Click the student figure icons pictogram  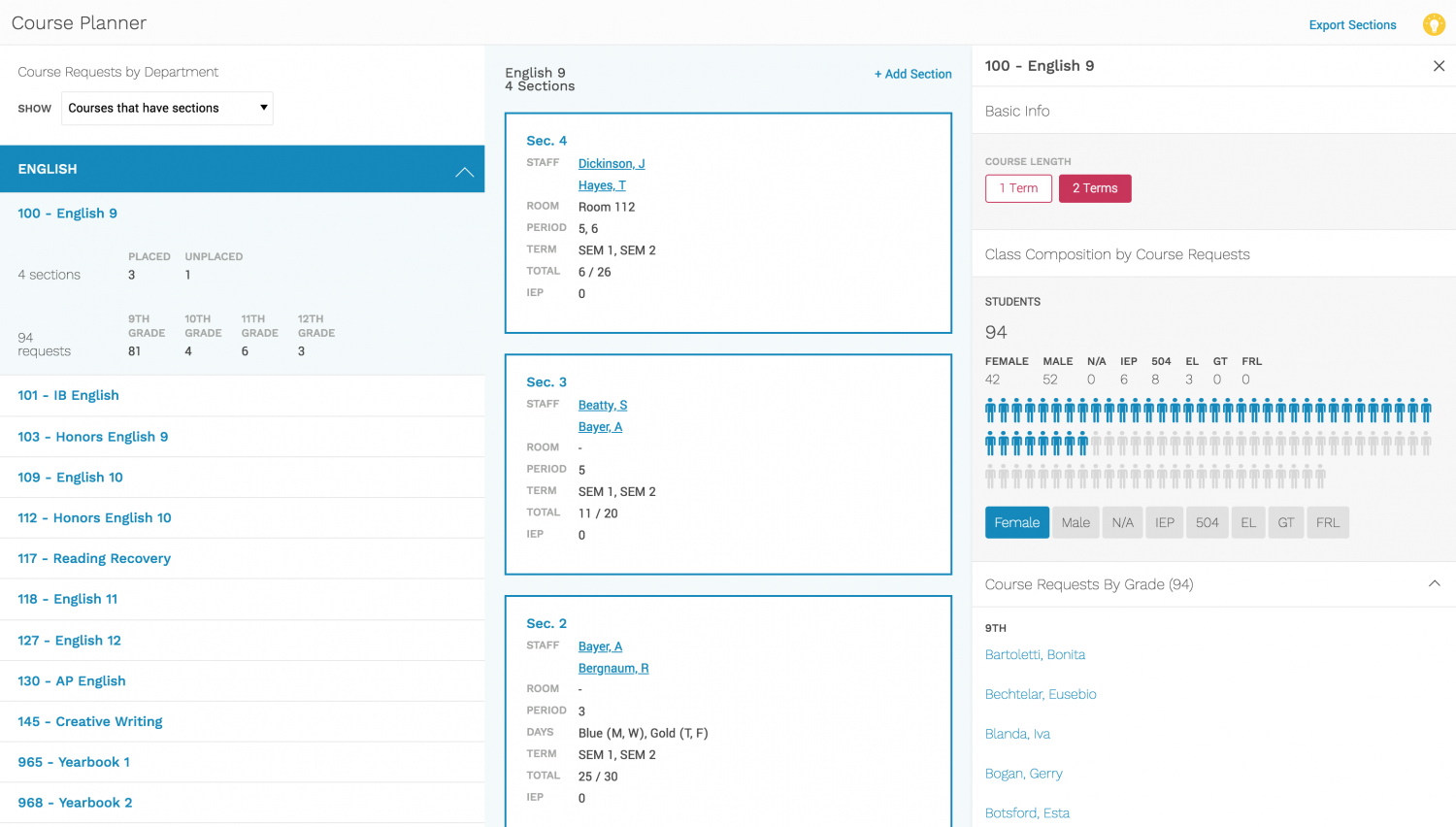[1208, 443]
